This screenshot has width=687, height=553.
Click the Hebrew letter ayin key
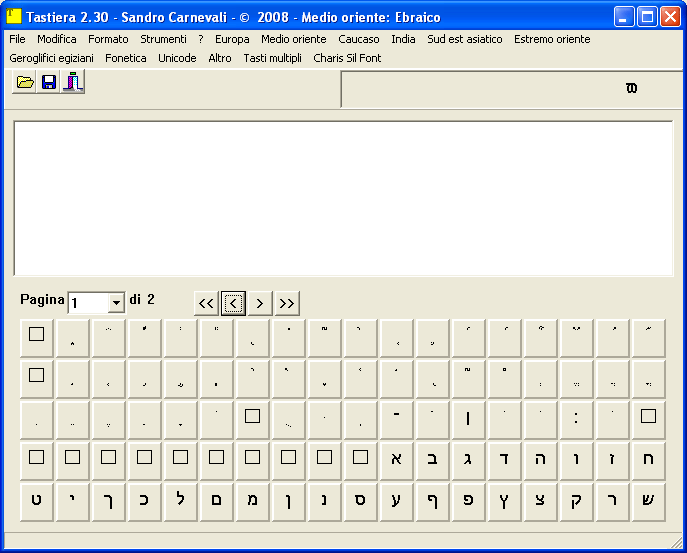(x=396, y=500)
